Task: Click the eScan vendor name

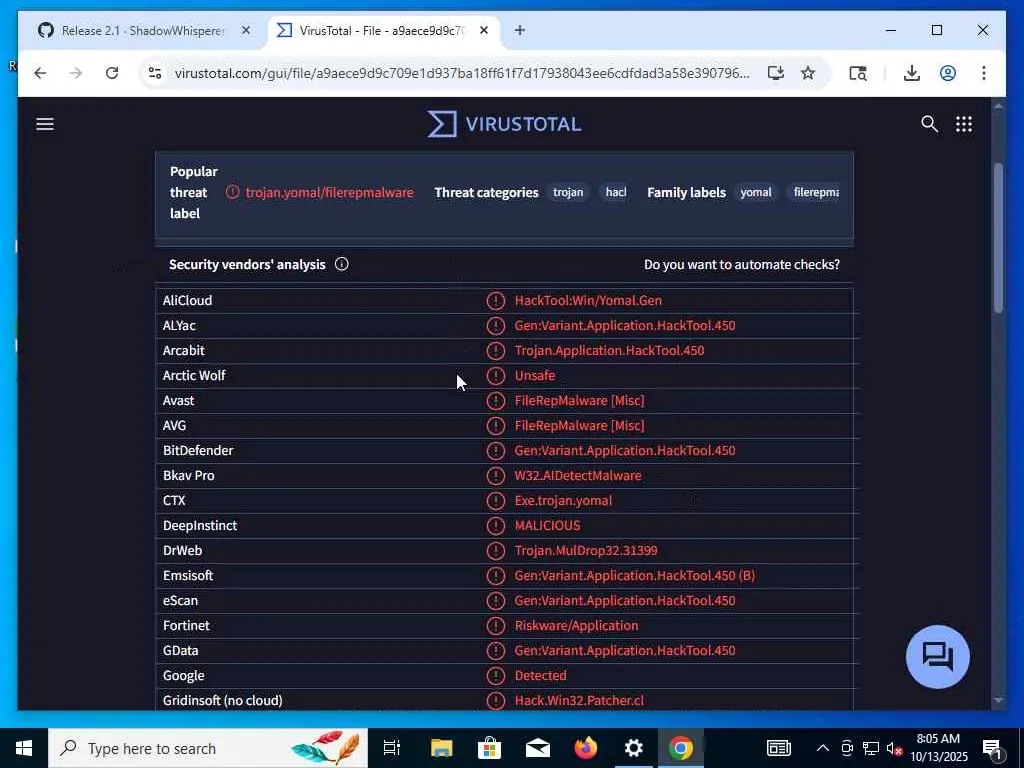Action: click(x=180, y=601)
